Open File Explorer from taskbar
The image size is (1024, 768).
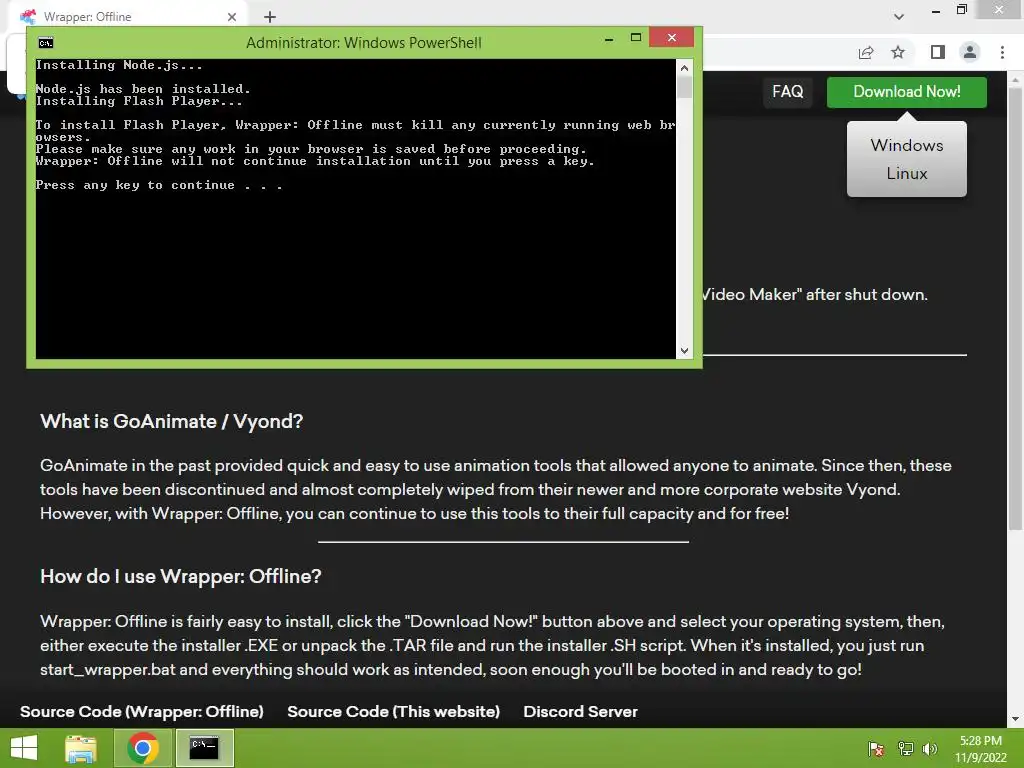pyautogui.click(x=81, y=748)
